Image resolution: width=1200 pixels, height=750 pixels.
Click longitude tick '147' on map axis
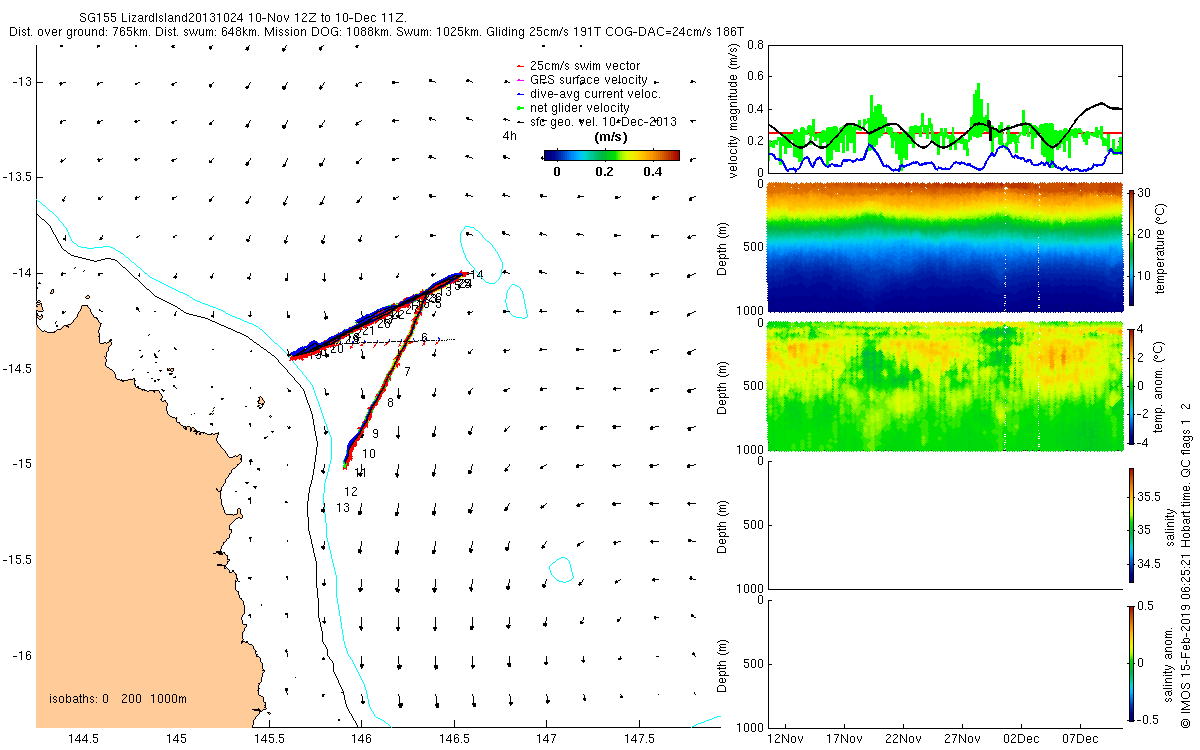click(x=547, y=739)
